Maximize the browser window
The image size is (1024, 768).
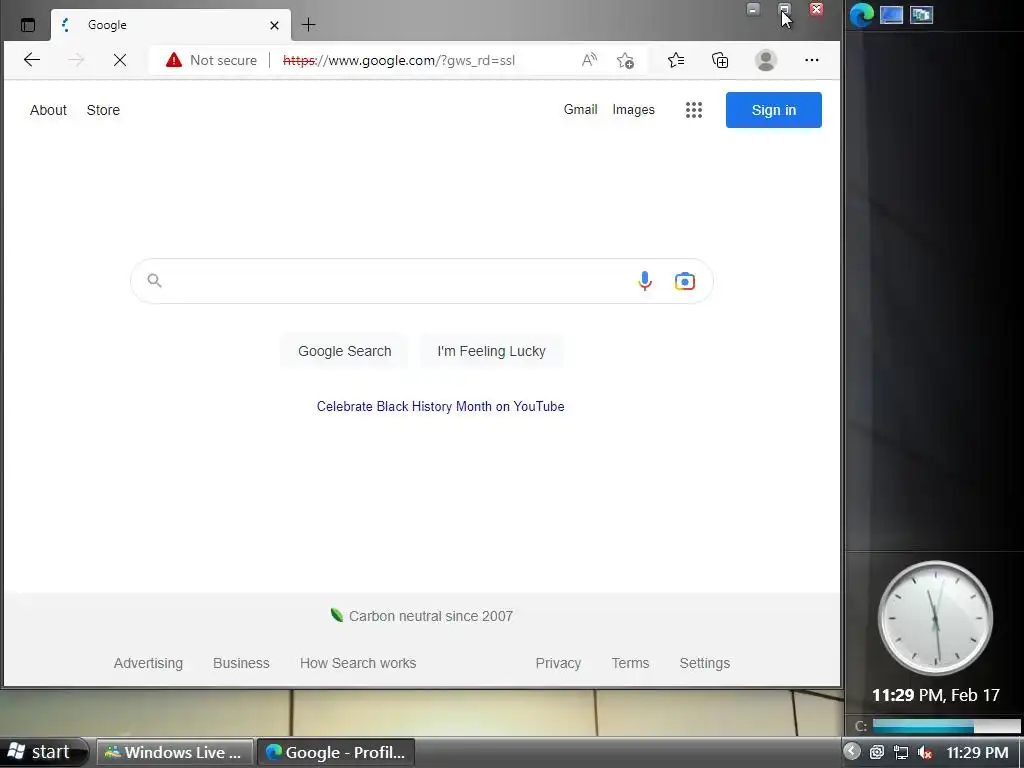pos(784,9)
